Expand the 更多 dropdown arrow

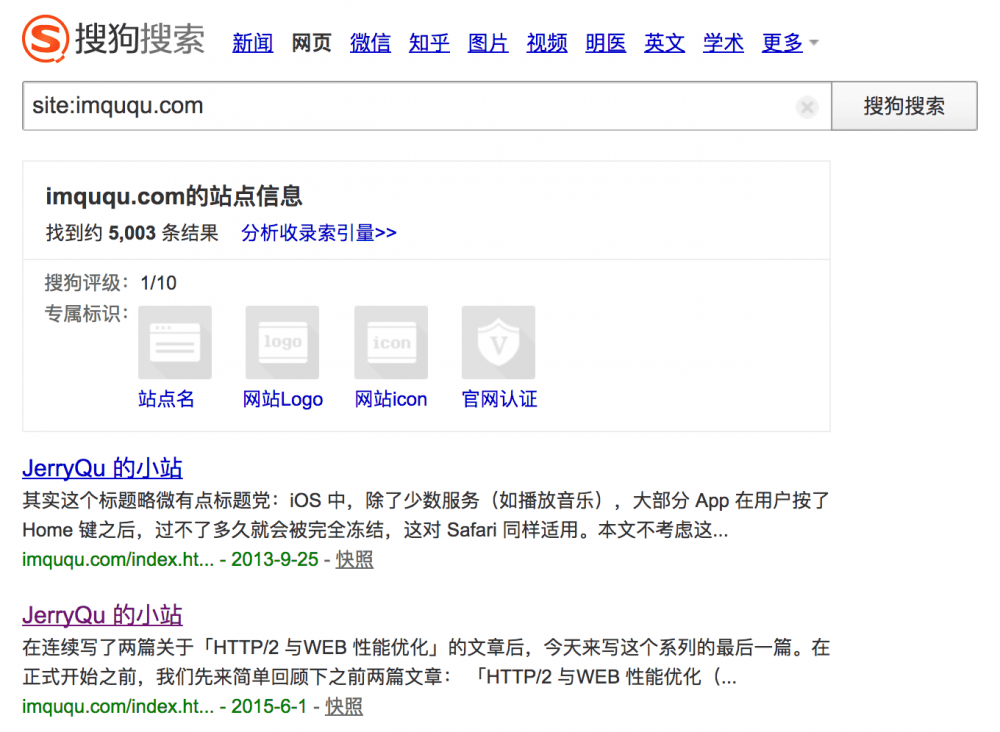pos(814,43)
